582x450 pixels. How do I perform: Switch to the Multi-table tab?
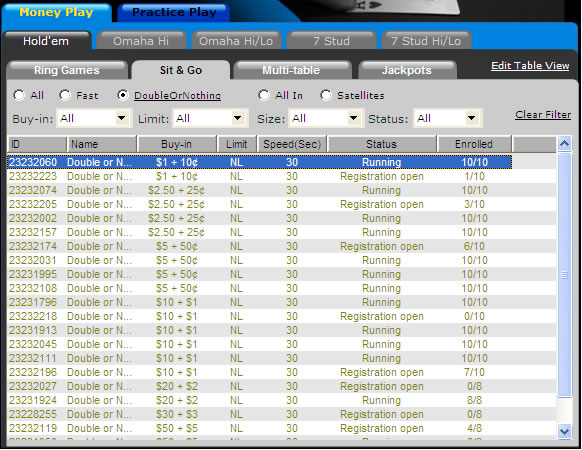point(291,70)
